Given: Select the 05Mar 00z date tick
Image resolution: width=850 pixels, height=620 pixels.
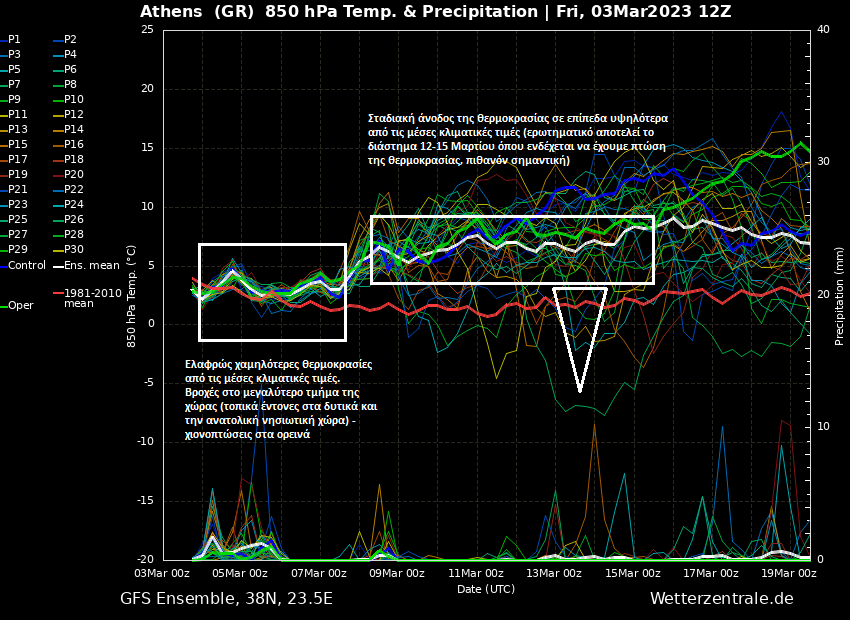Looking at the screenshot, I should click(x=241, y=573).
